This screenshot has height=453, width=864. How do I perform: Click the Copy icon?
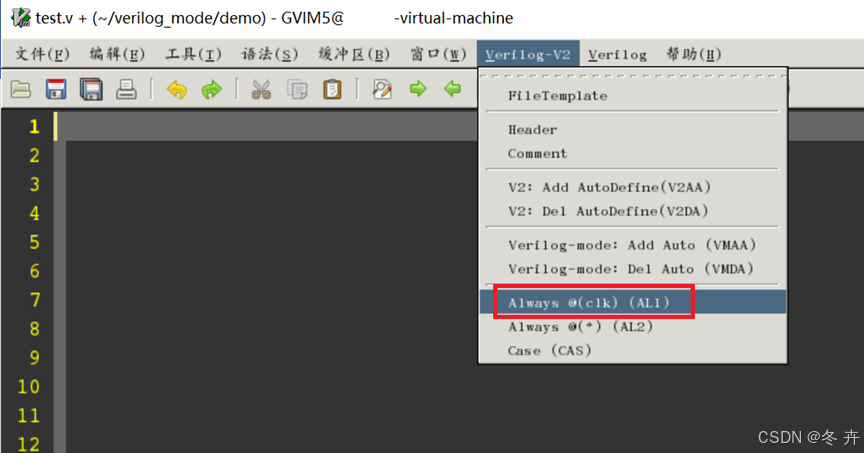pyautogui.click(x=297, y=89)
